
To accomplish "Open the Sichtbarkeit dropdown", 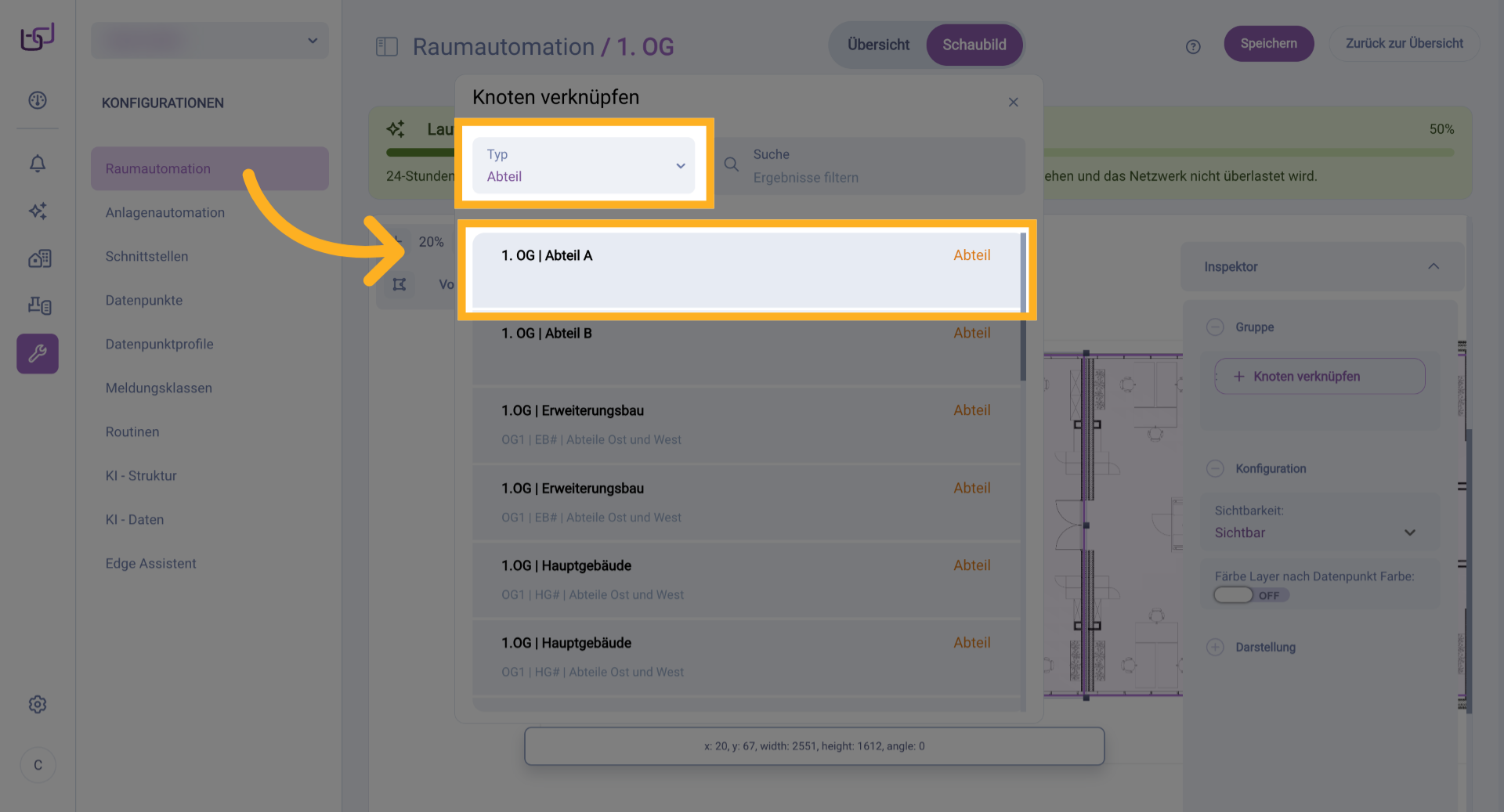I will tap(1314, 532).
